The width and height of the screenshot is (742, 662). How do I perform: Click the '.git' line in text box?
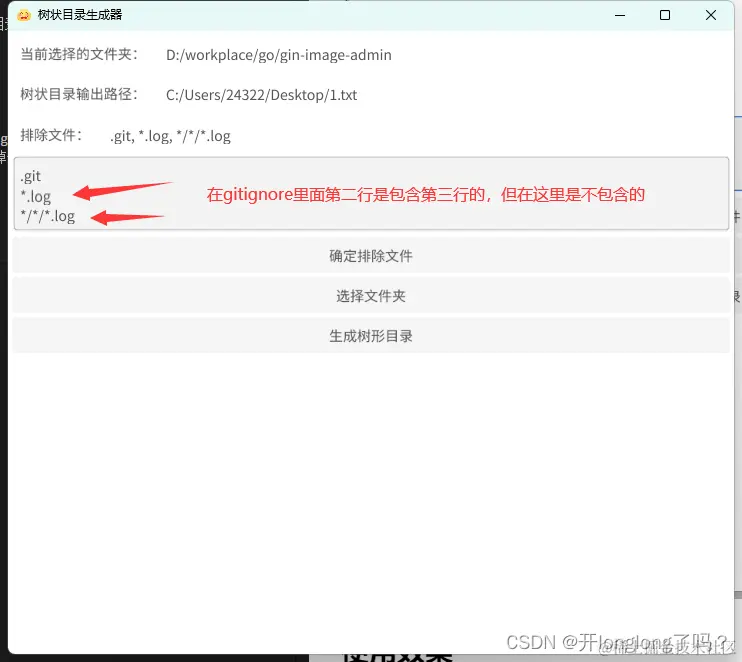pyautogui.click(x=31, y=176)
